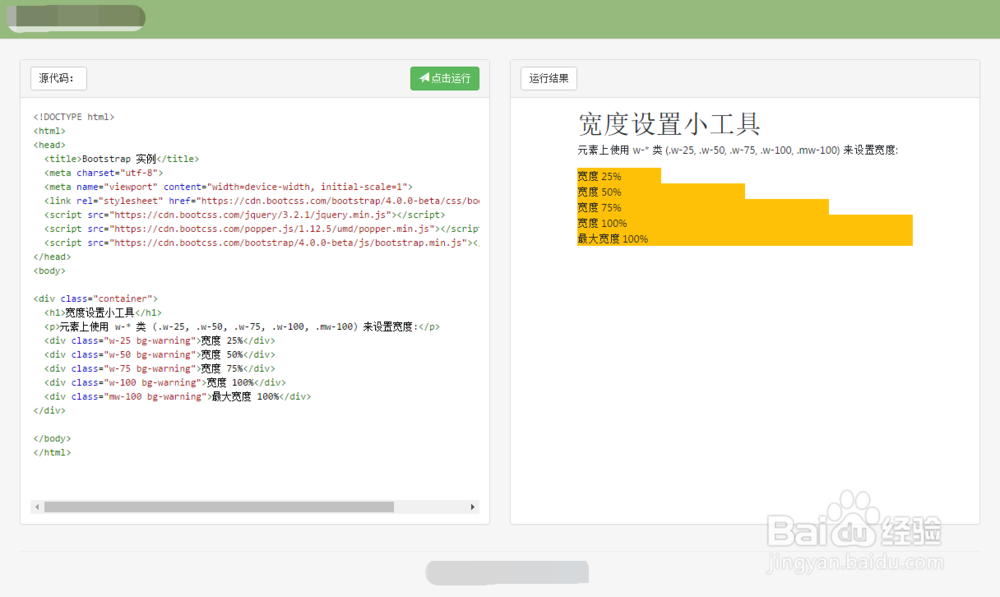The image size is (1000, 597).
Task: Click the yellow 宽度 50% bar
Action: [x=661, y=191]
